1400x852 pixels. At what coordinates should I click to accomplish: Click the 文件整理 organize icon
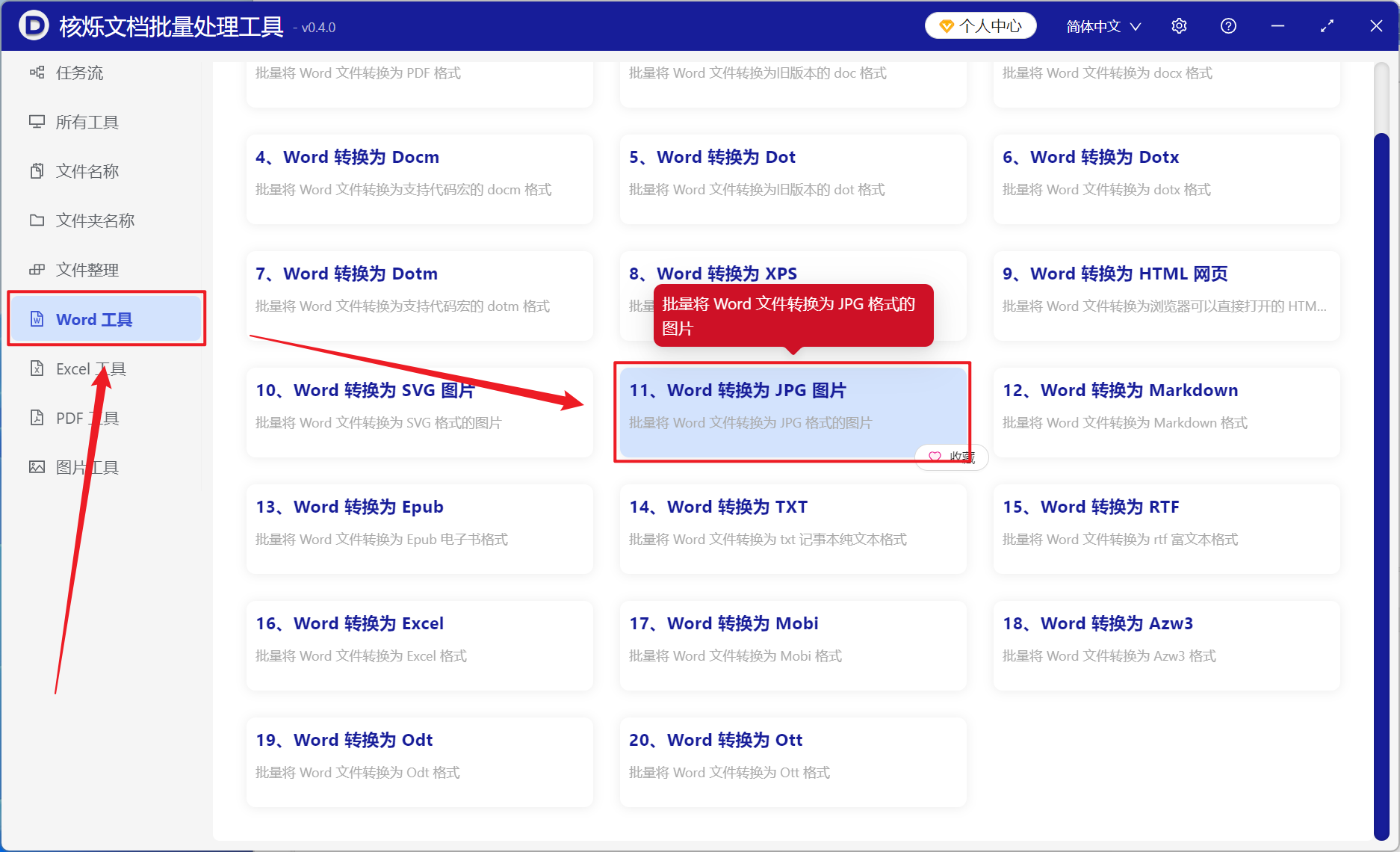pos(37,270)
